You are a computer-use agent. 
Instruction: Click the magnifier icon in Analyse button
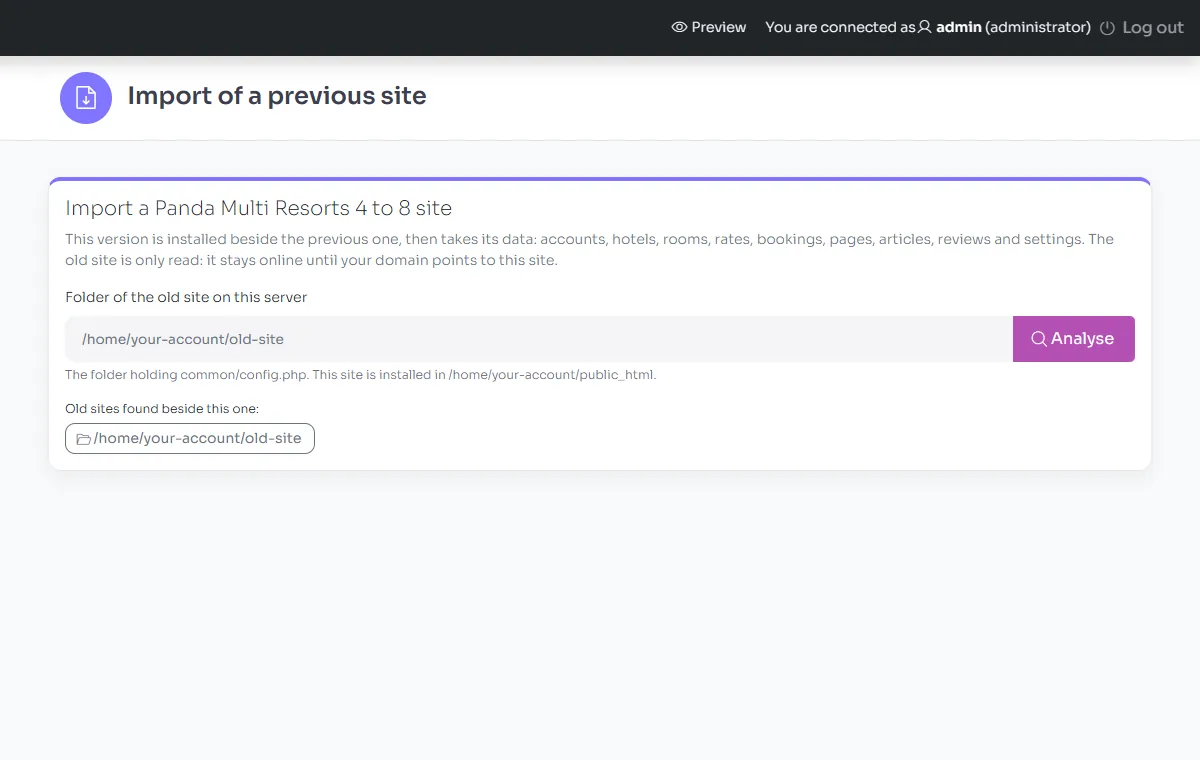pyautogui.click(x=1039, y=339)
